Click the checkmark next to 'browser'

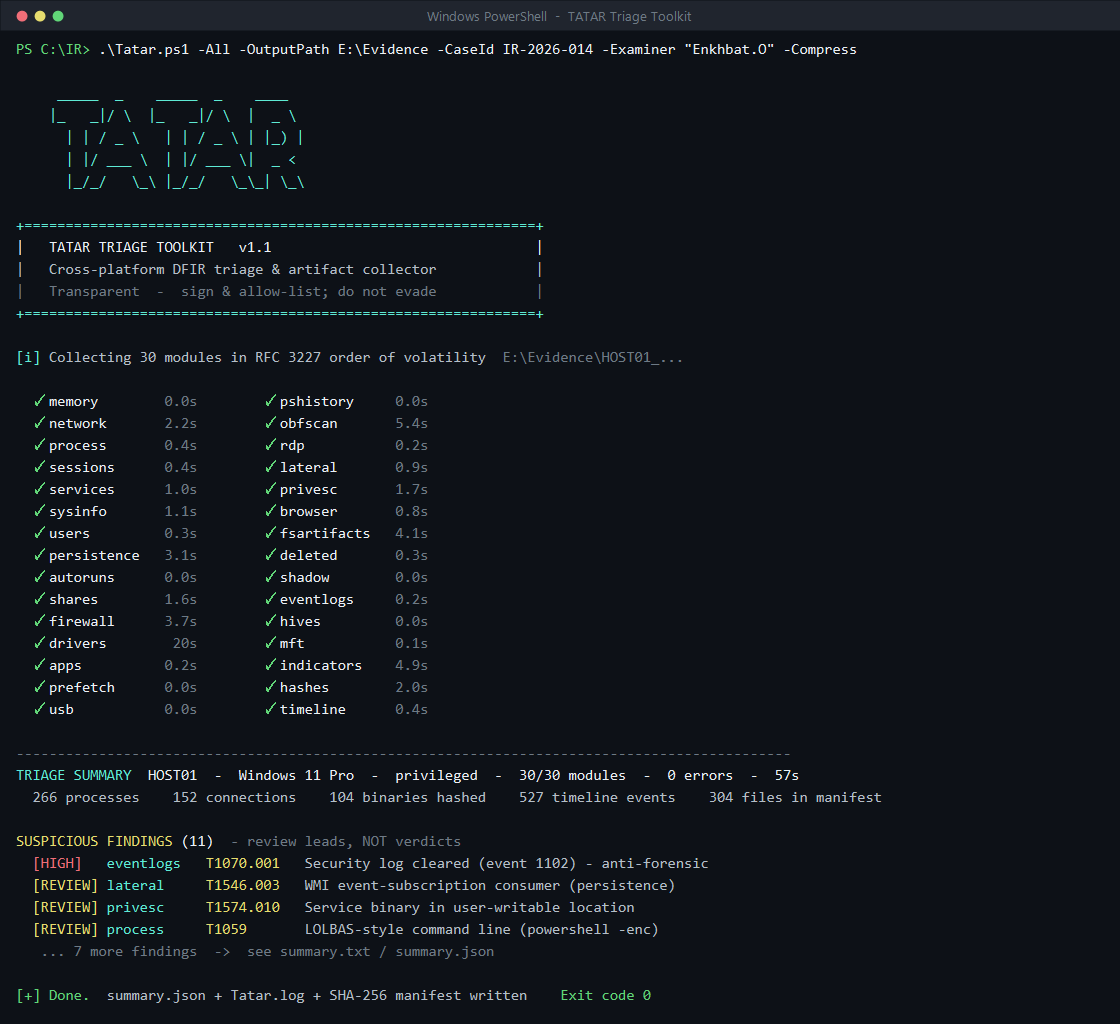click(271, 511)
